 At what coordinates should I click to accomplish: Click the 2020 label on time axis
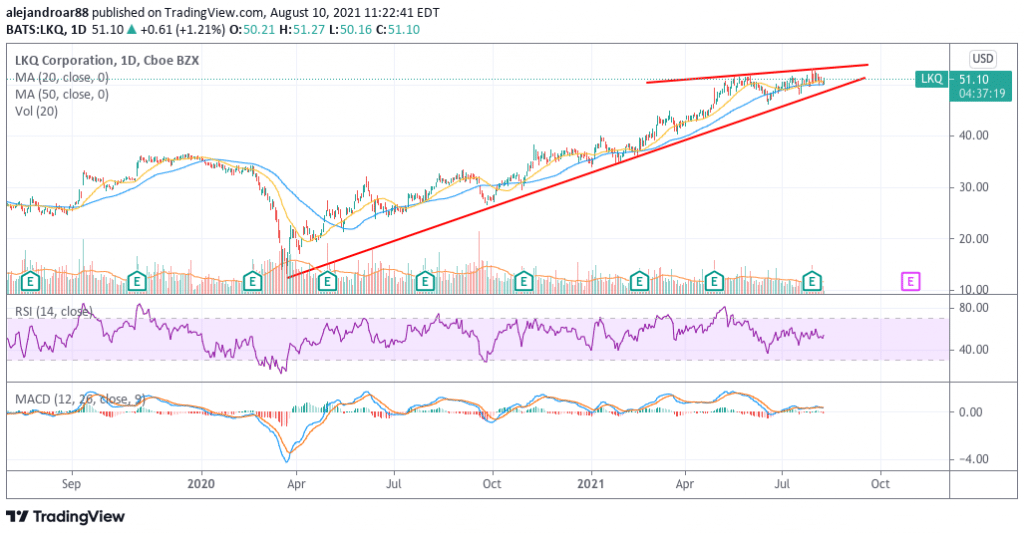tap(200, 484)
